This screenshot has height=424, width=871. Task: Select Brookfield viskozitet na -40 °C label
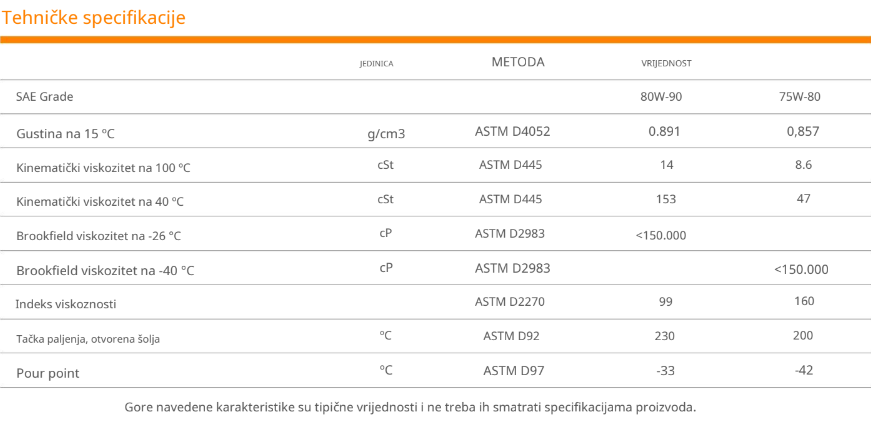105,270
